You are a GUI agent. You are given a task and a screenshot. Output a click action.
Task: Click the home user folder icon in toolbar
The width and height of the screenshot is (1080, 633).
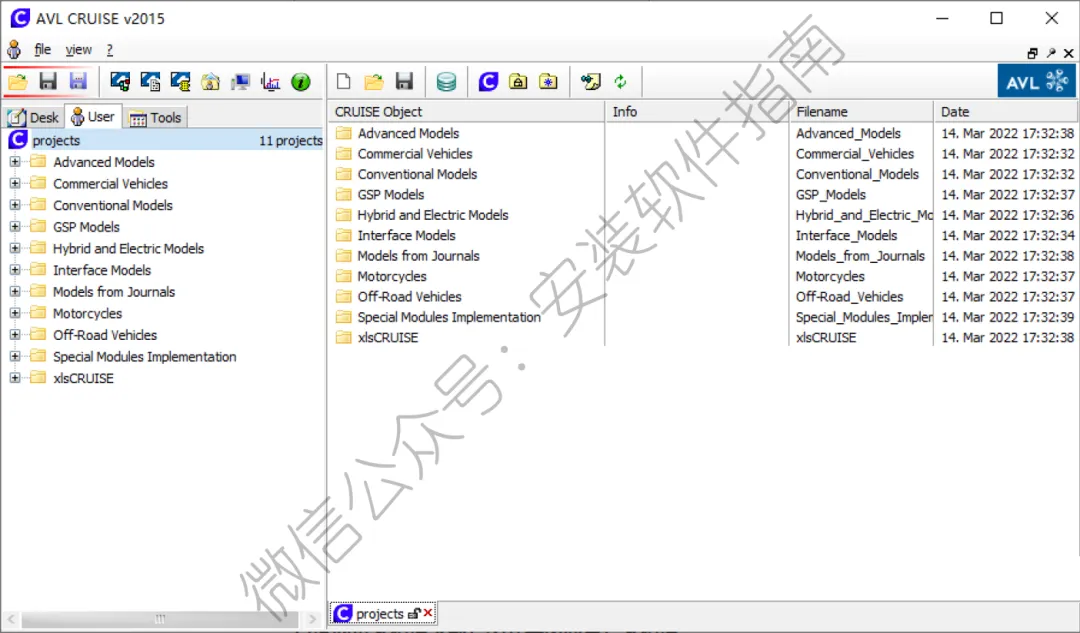click(x=211, y=82)
